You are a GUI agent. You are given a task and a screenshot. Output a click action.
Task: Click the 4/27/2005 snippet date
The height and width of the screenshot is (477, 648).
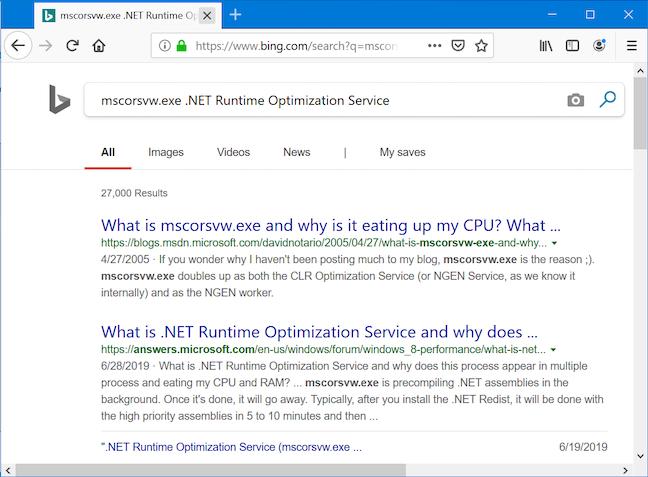tap(125, 260)
